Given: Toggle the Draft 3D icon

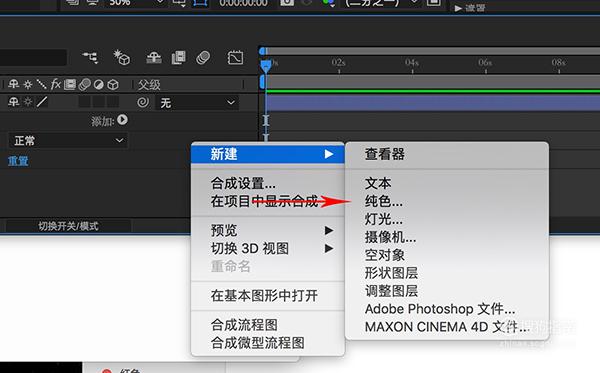Looking at the screenshot, I should [x=122, y=58].
